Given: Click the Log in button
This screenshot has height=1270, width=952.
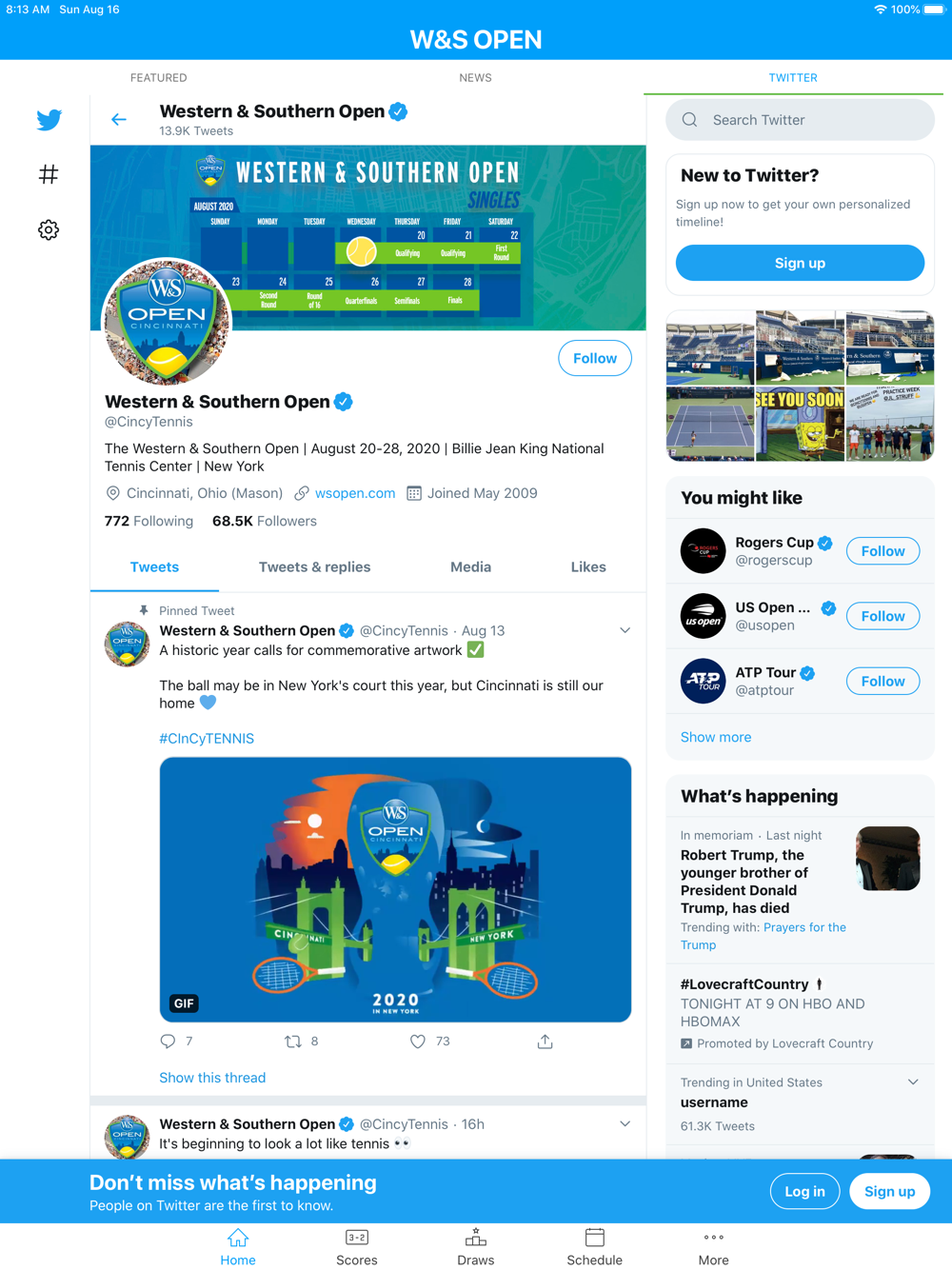Looking at the screenshot, I should [x=804, y=1192].
